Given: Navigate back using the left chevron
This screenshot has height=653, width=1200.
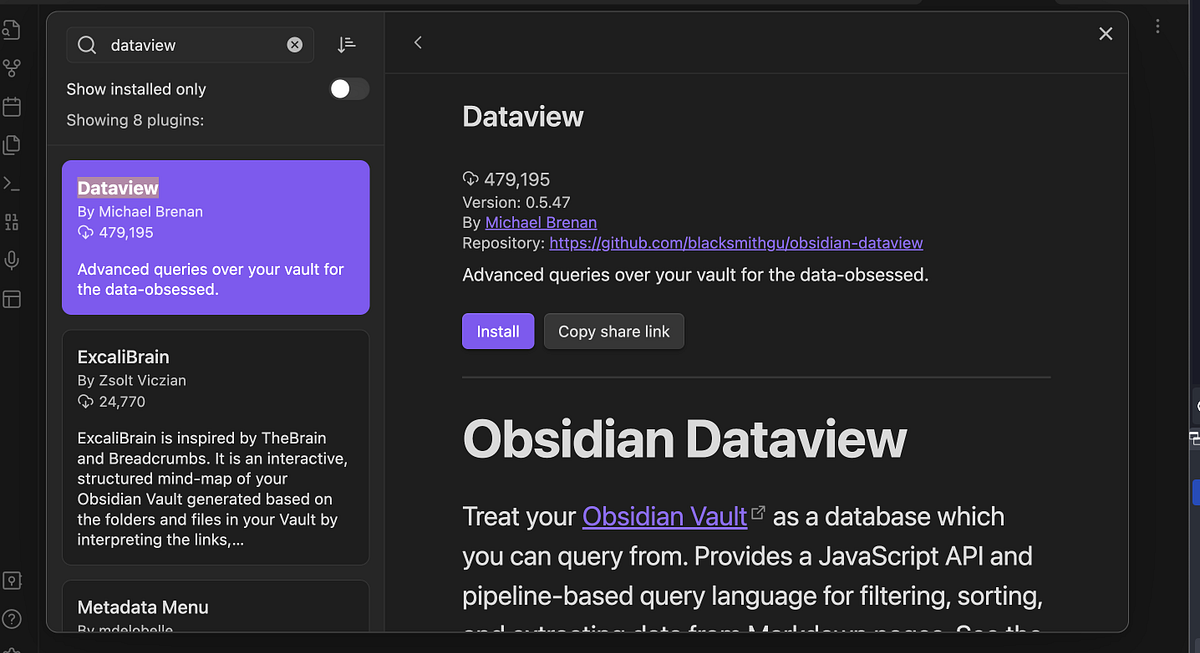Looking at the screenshot, I should tap(418, 43).
